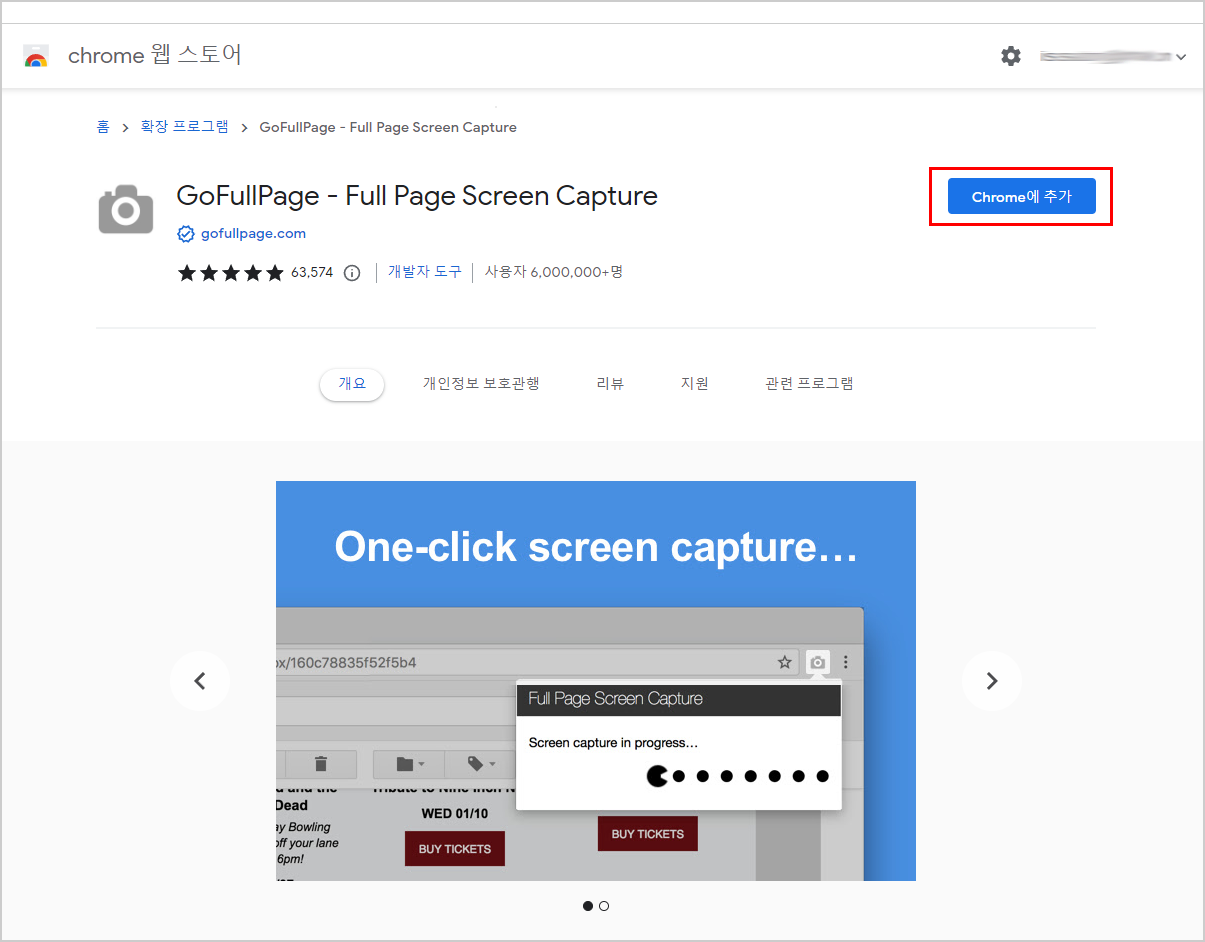This screenshot has height=942, width=1205.
Task: Click the five-star rating
Action: (x=231, y=272)
